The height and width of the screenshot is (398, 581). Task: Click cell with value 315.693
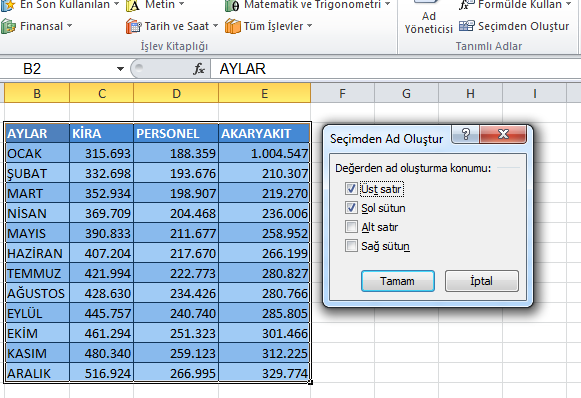point(102,153)
